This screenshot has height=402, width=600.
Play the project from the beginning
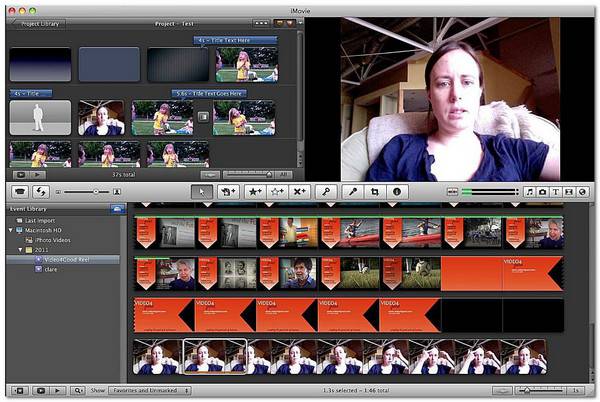(38, 175)
